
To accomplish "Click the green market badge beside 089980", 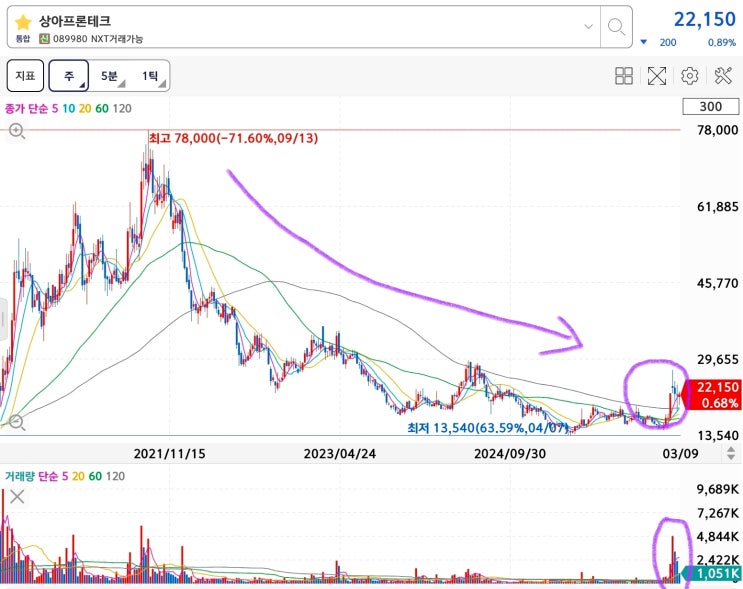I will coord(45,39).
